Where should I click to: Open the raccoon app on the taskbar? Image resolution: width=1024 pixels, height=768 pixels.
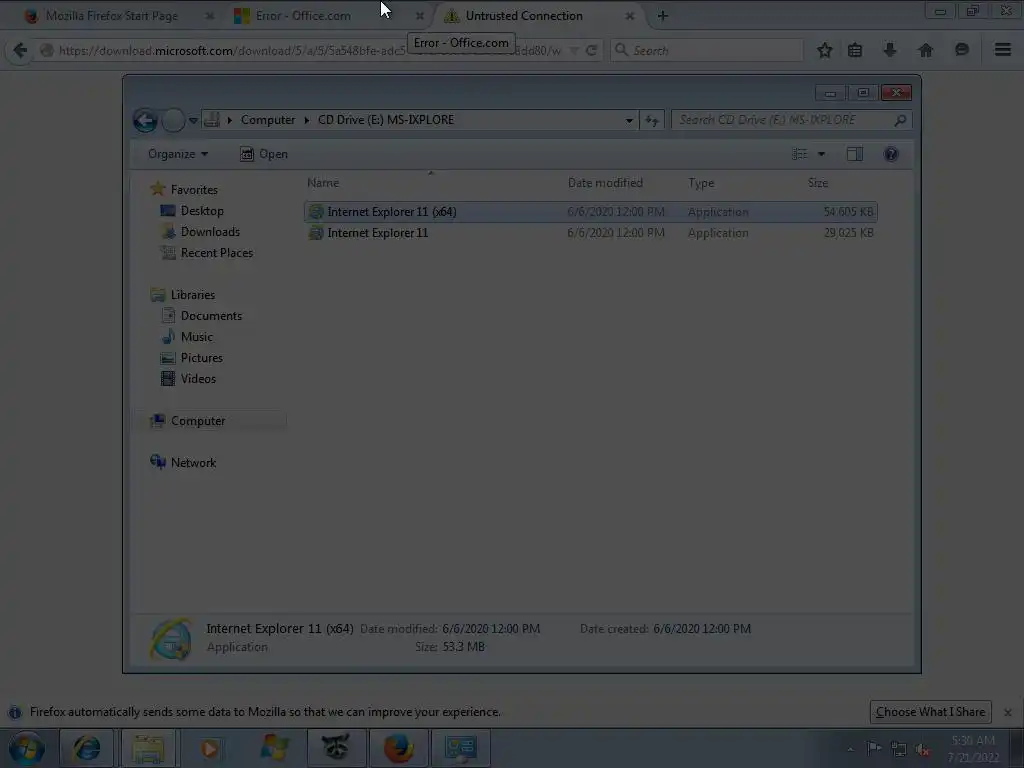pyautogui.click(x=336, y=748)
